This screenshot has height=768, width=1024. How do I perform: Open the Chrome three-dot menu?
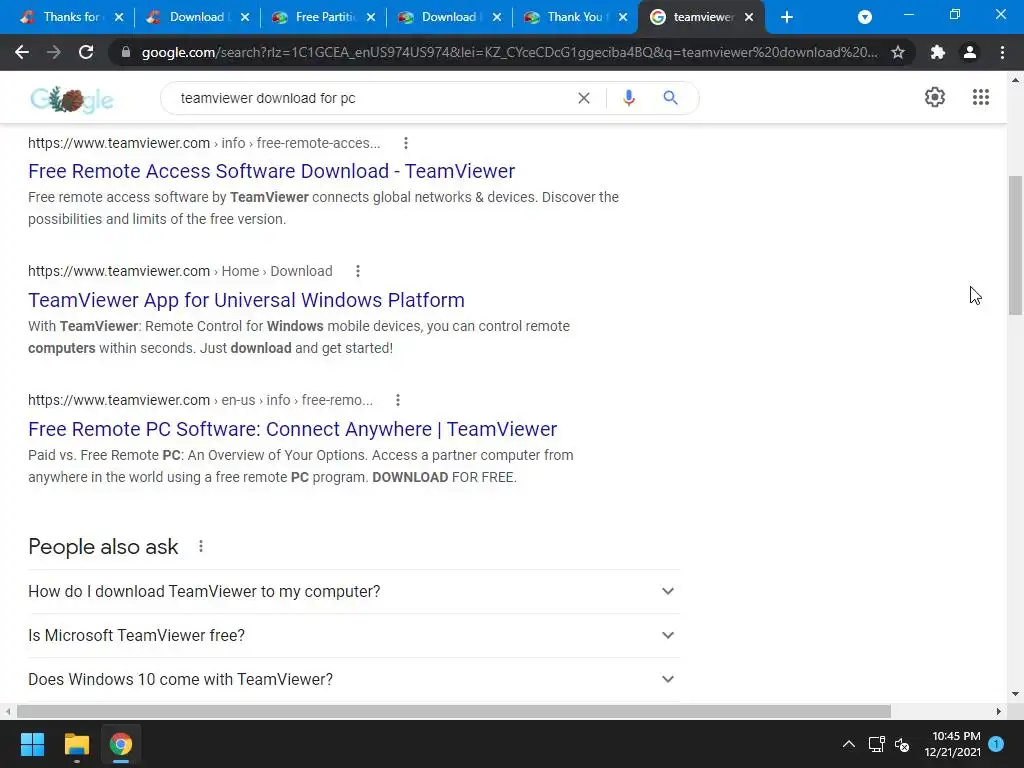pyautogui.click(x=1002, y=52)
